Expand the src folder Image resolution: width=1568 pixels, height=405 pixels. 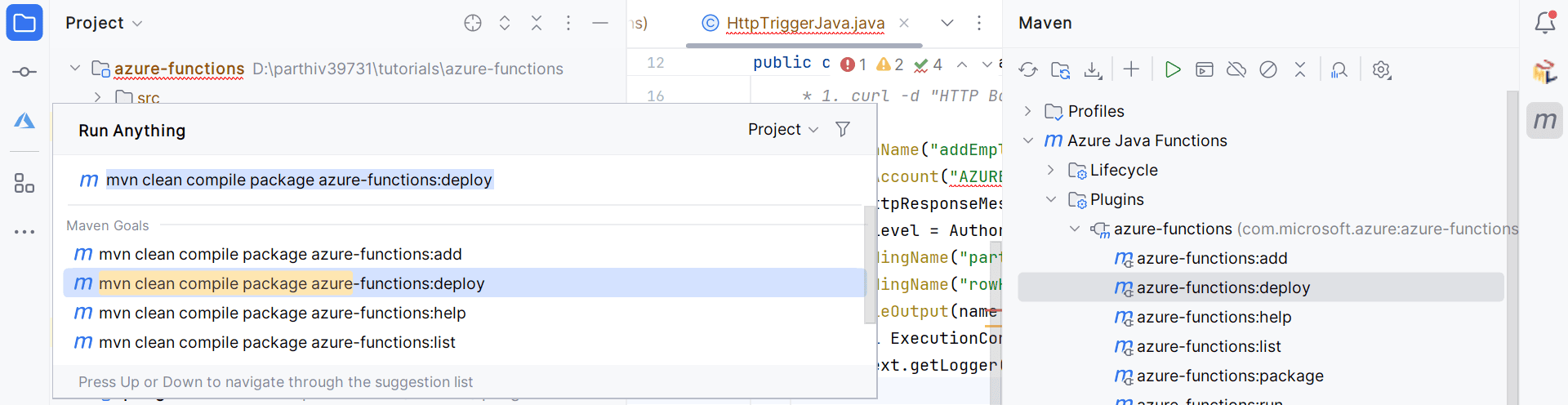click(x=97, y=97)
